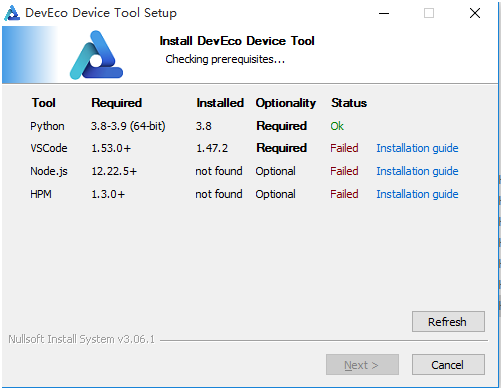Click the Status column header
This screenshot has height=390, width=503.
coord(349,103)
